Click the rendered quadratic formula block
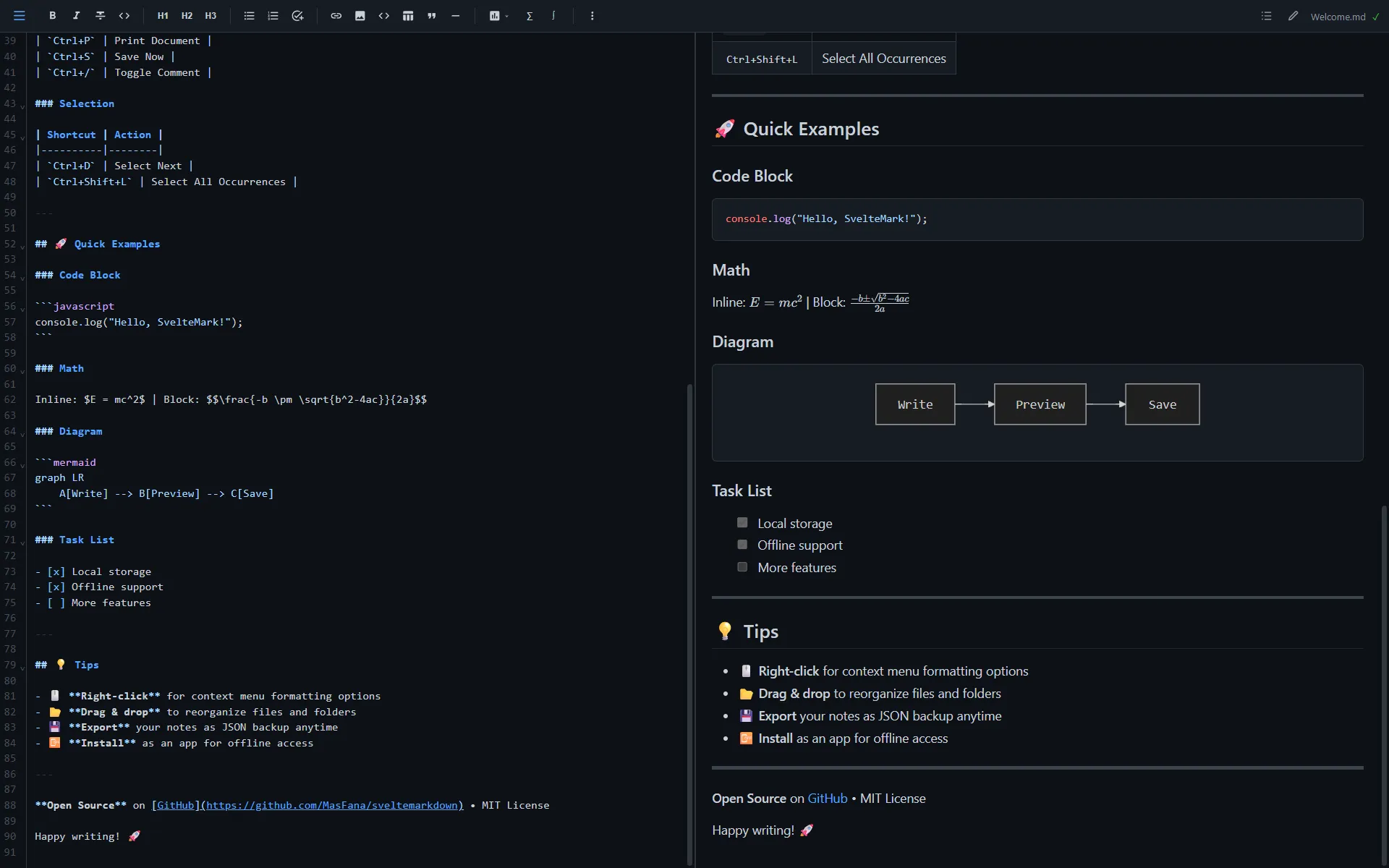1389x868 pixels. pos(880,302)
